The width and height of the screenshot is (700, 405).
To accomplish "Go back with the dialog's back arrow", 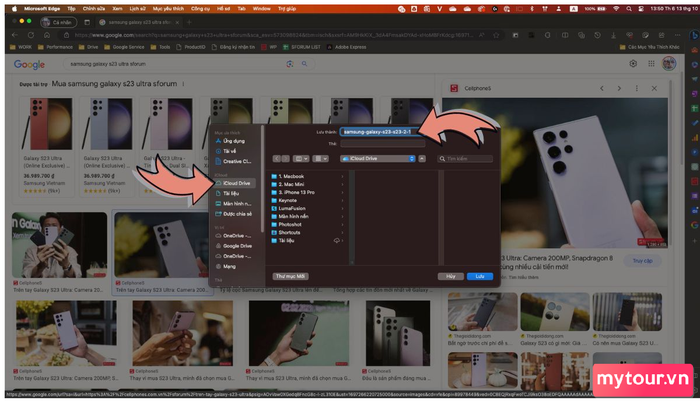I will 277,159.
